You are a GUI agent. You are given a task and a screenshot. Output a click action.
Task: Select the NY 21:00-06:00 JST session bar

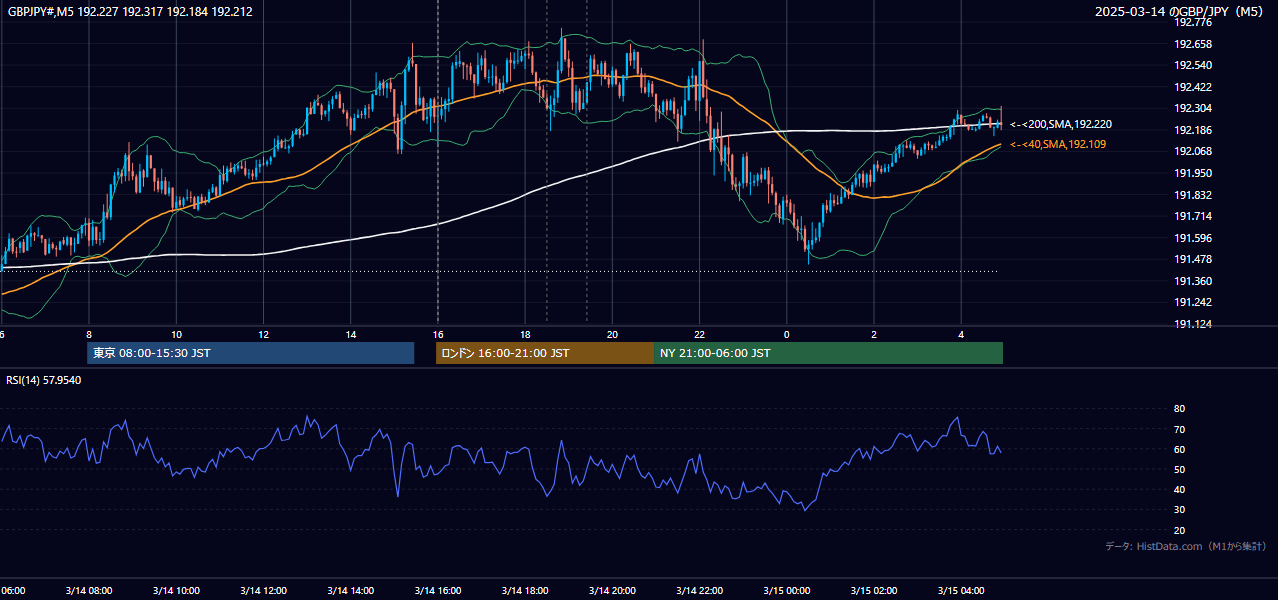pos(828,353)
